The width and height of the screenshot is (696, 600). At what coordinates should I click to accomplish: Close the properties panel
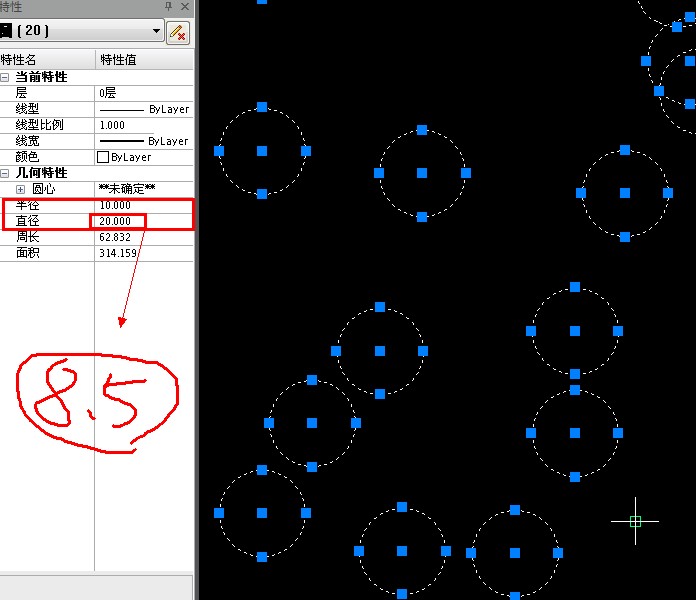click(184, 7)
